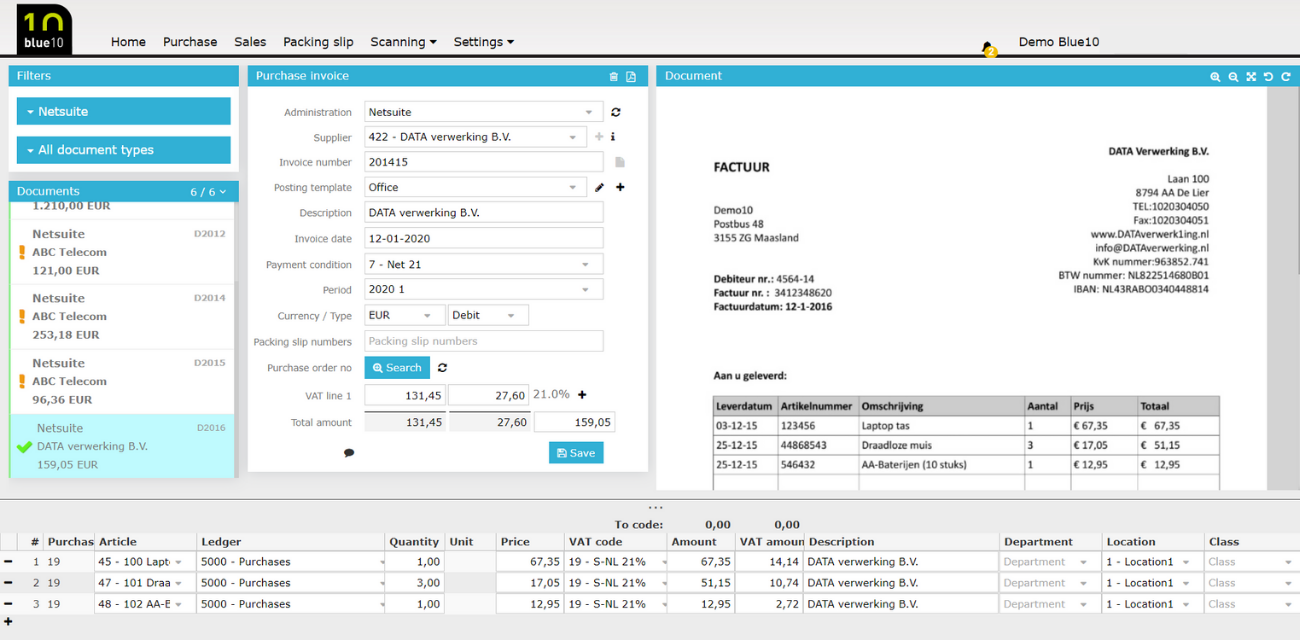
Task: Add a new invoice line below the table
Action: click(8, 622)
